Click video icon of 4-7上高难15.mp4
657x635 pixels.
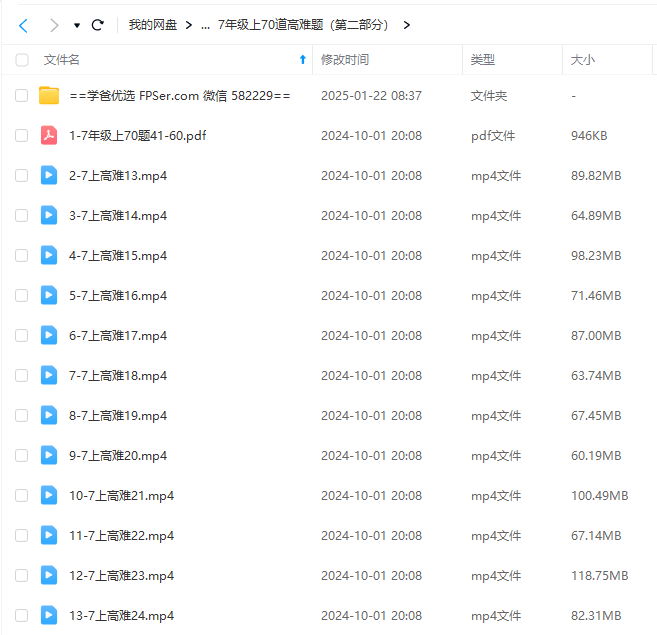[49, 255]
